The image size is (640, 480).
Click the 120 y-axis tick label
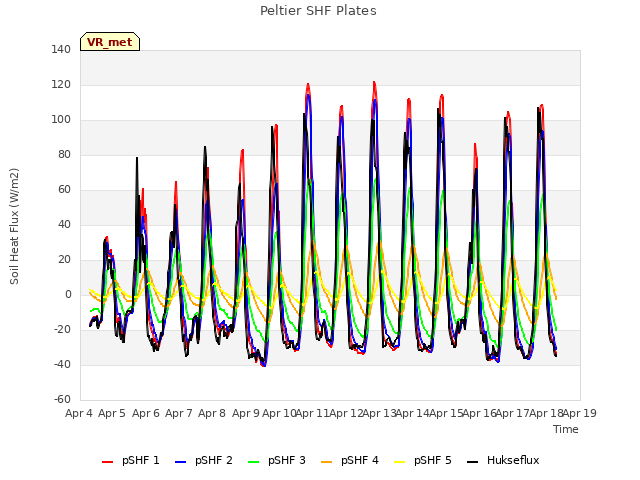pyautogui.click(x=61, y=84)
